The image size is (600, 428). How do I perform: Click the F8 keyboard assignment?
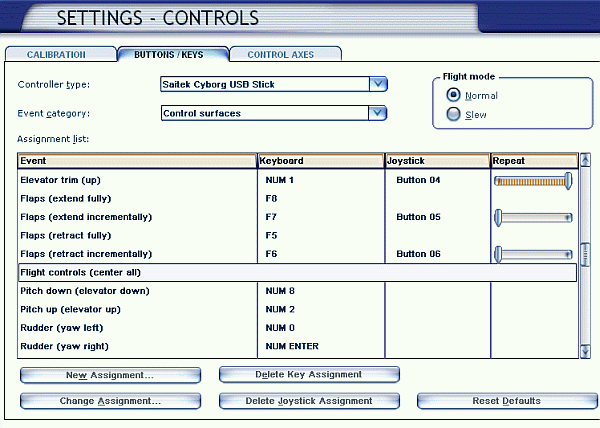point(271,199)
